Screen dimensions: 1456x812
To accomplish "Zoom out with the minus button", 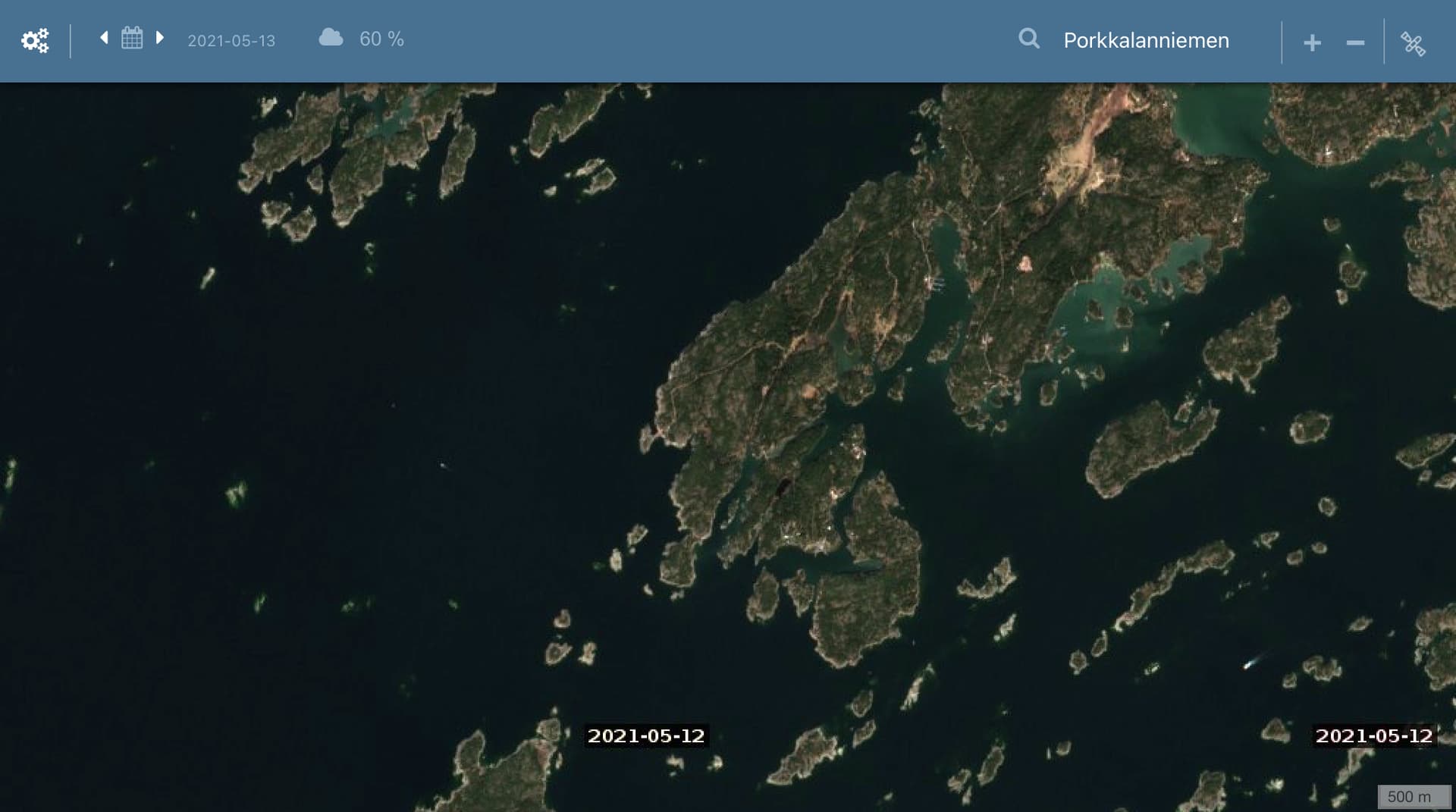I will 1355,43.
